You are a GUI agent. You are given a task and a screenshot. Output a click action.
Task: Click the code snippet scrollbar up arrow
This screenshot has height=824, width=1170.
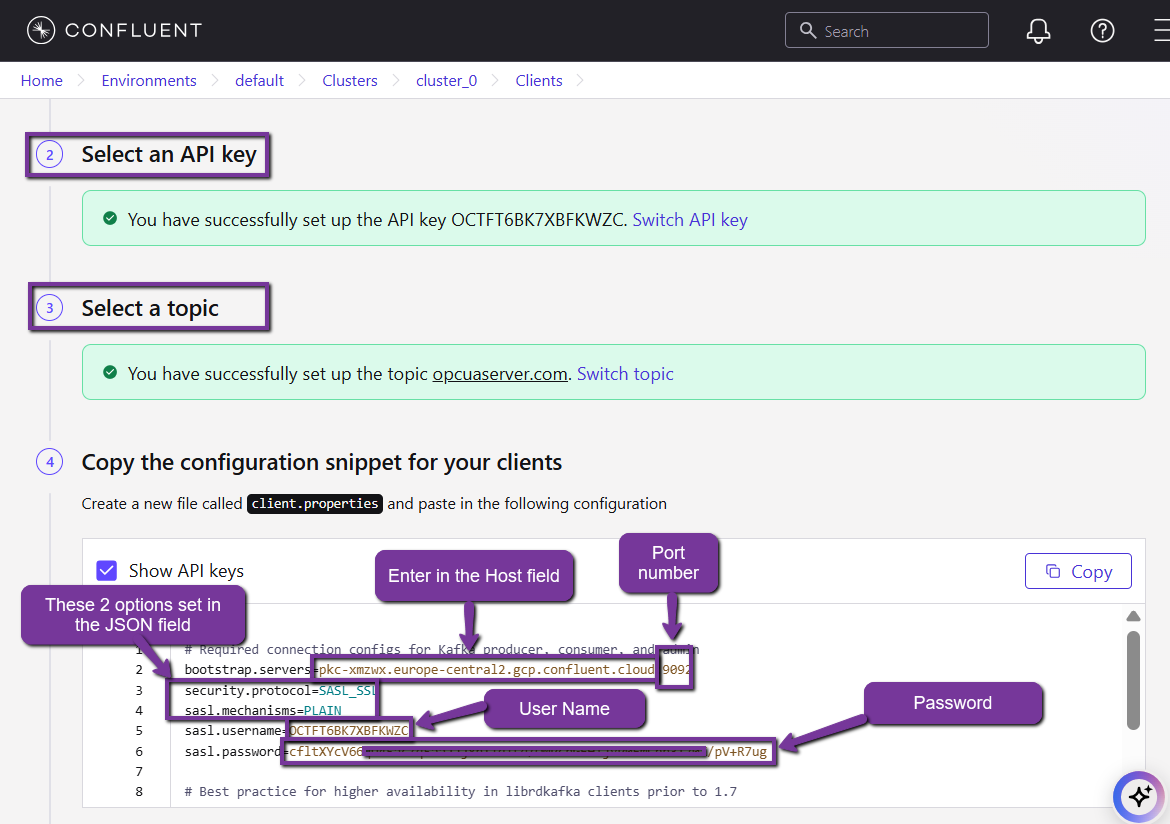click(1133, 616)
